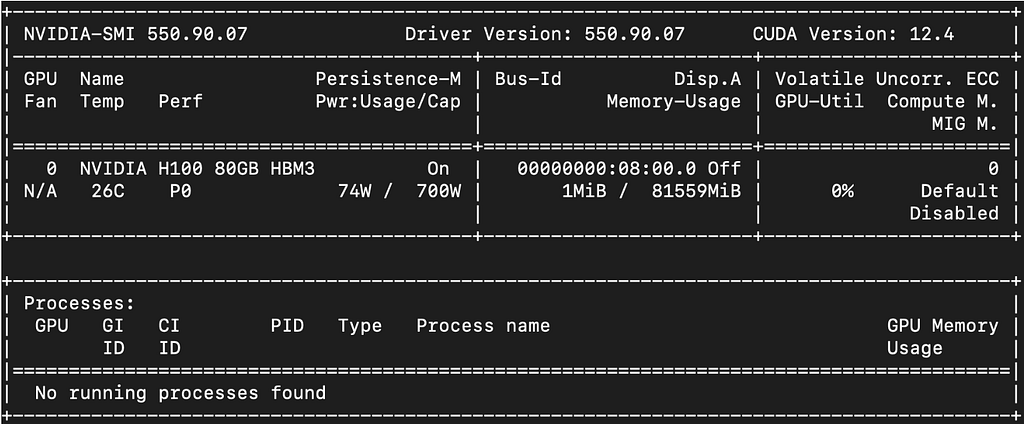Image resolution: width=1024 pixels, height=424 pixels.
Task: Click the CUDA Version 12.4 text
Action: (x=853, y=34)
